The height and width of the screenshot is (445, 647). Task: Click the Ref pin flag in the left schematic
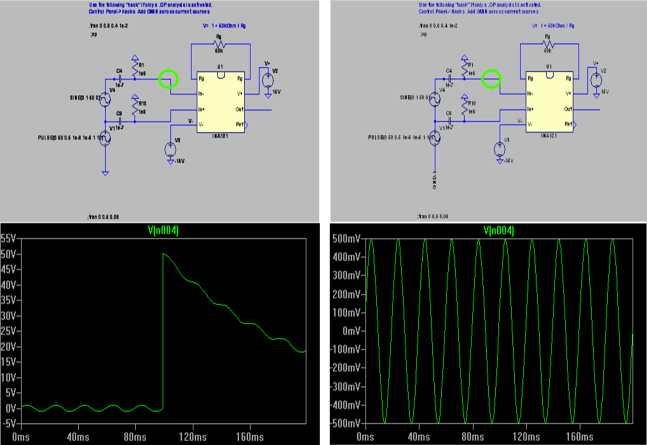[246, 125]
